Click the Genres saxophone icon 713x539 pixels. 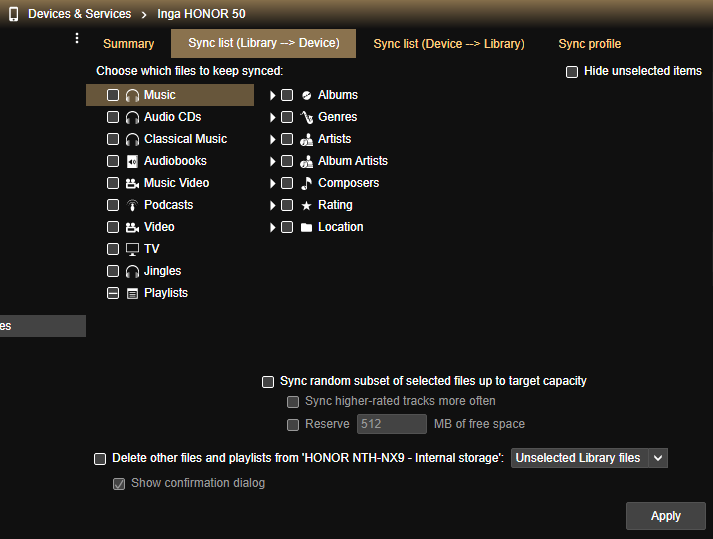(306, 117)
